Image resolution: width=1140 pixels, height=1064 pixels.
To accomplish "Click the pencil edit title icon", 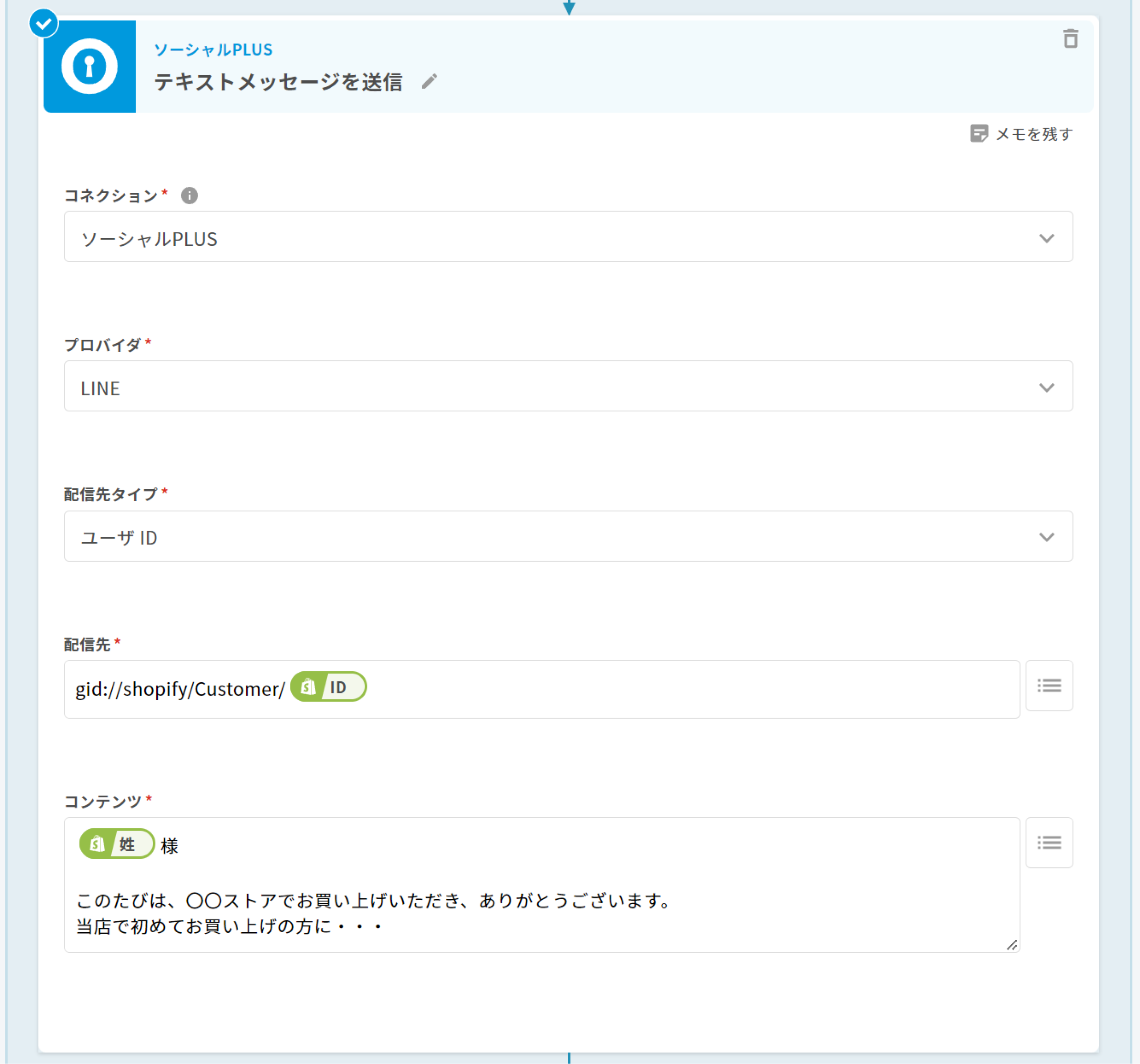I will click(x=429, y=81).
